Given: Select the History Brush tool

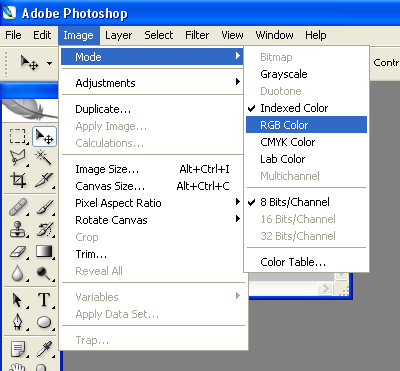Looking at the screenshot, I should [44, 229].
